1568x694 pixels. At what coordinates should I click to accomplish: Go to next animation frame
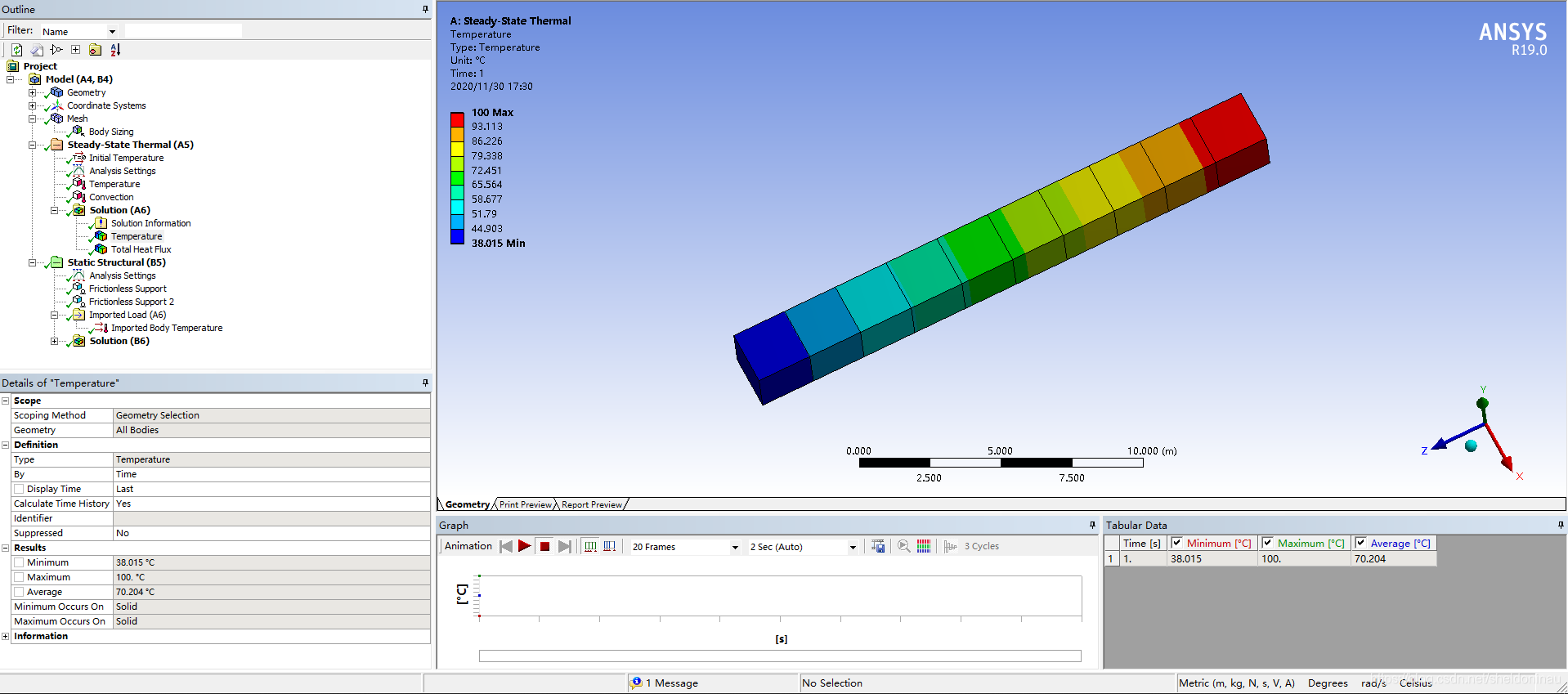pyautogui.click(x=564, y=546)
